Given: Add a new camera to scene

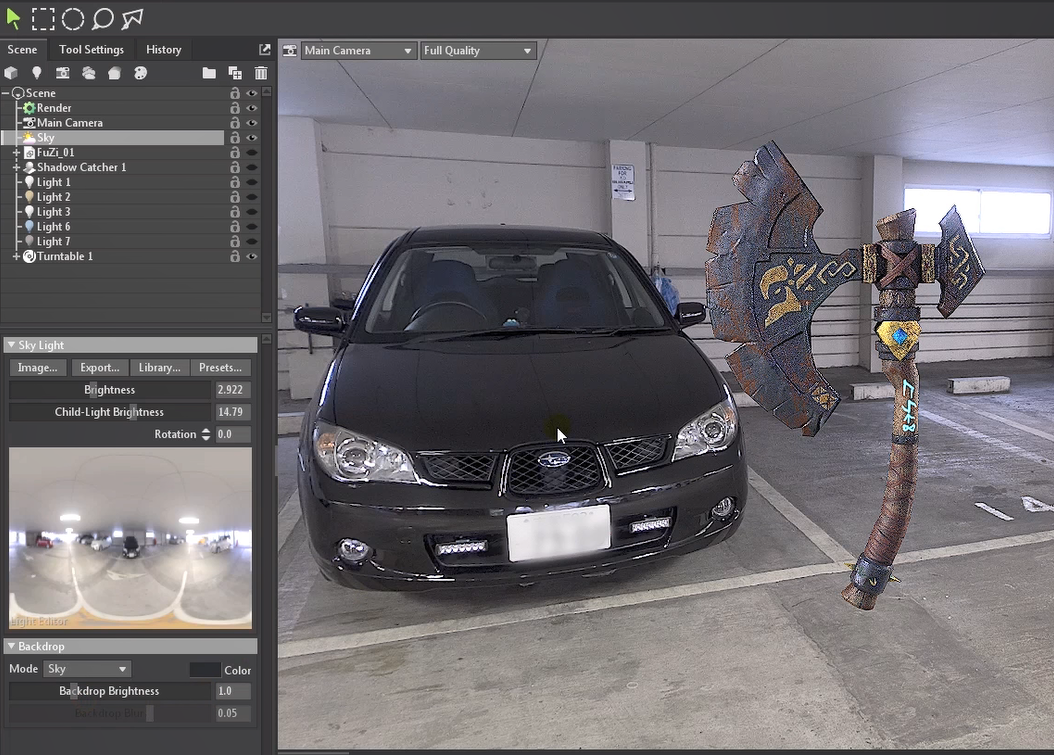Looking at the screenshot, I should tap(63, 73).
